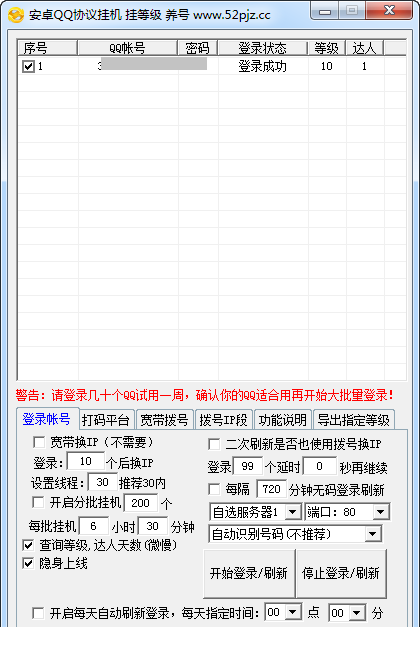Image resolution: width=420 pixels, height=650 pixels.
Task: Switch to 拨号IP段 tab
Action: (223, 420)
